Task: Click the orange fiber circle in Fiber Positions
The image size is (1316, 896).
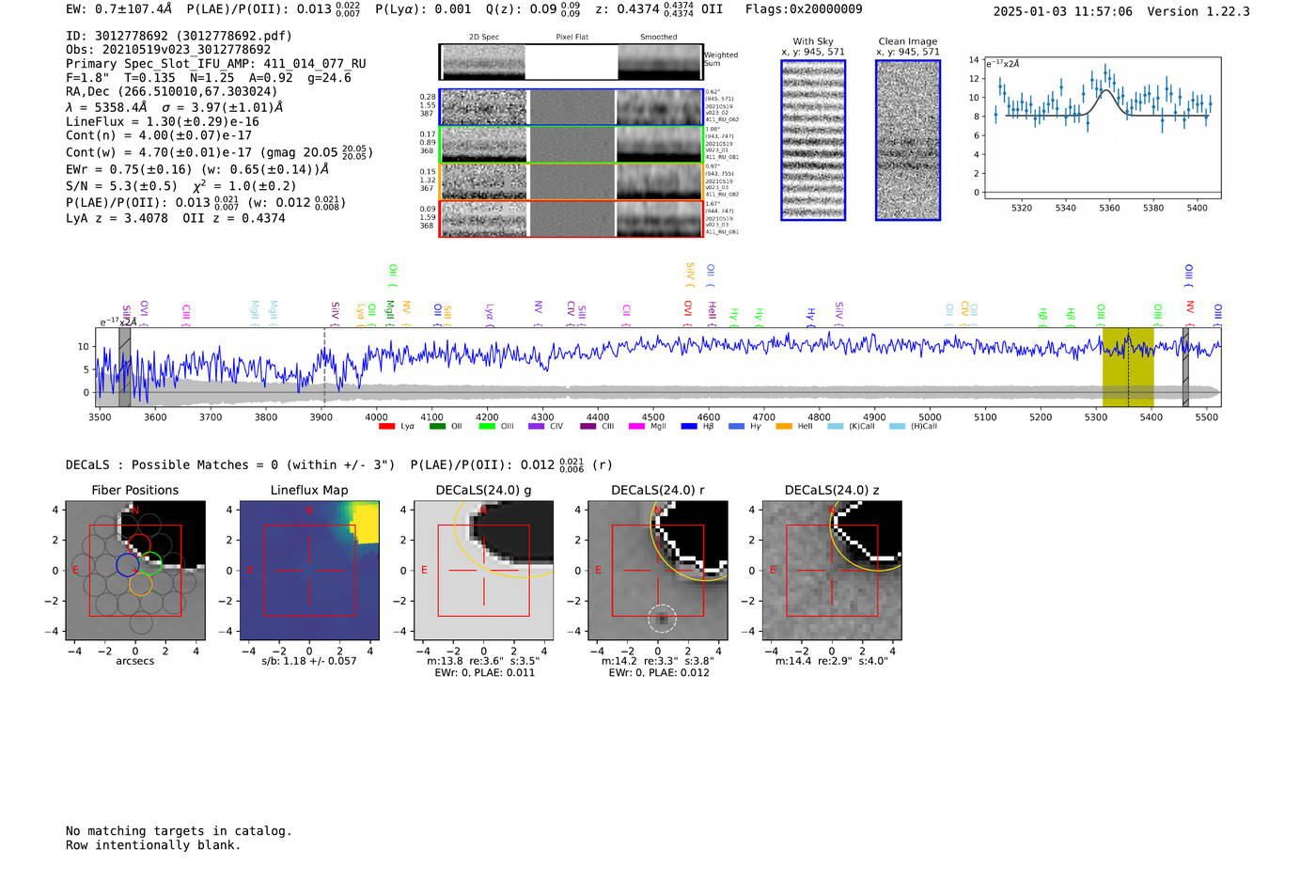Action: pyautogui.click(x=140, y=584)
